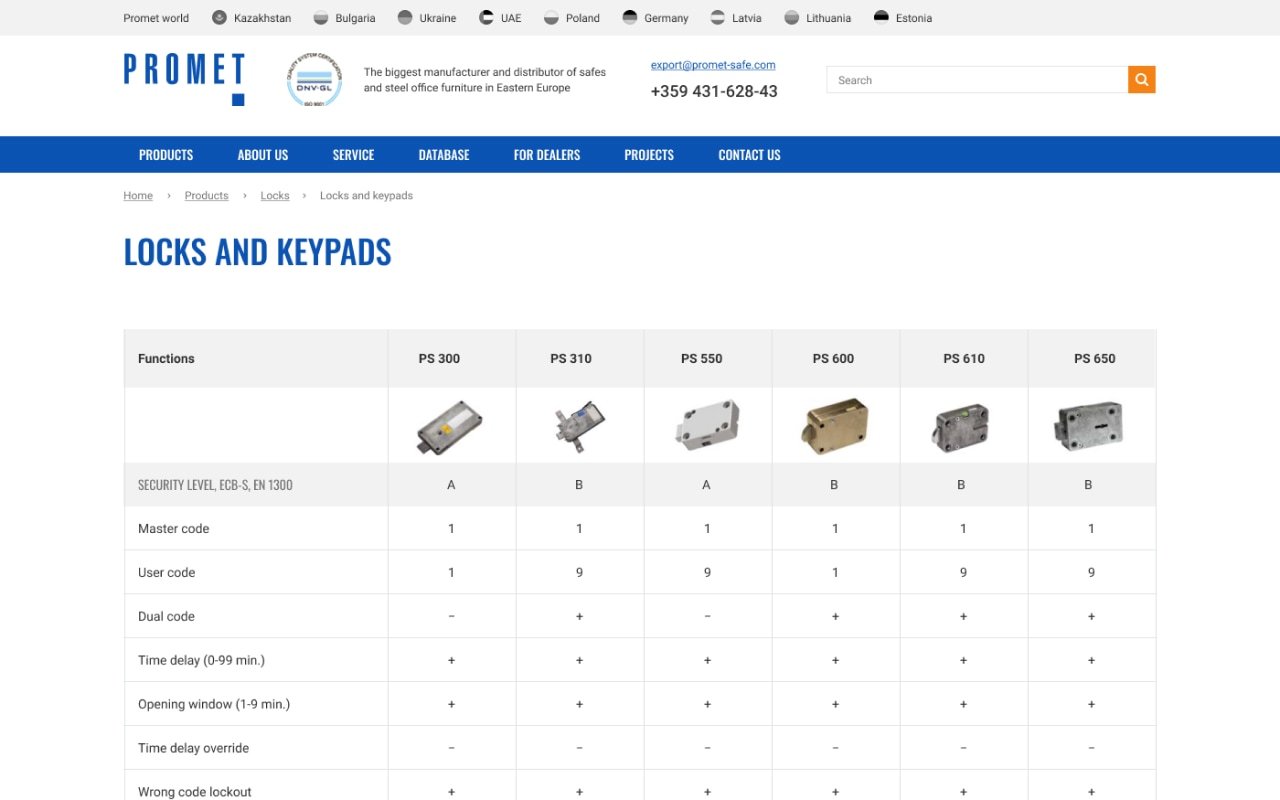Click the 'Locks and keypads' breadcrumb text
The width and height of the screenshot is (1280, 800).
click(x=366, y=196)
